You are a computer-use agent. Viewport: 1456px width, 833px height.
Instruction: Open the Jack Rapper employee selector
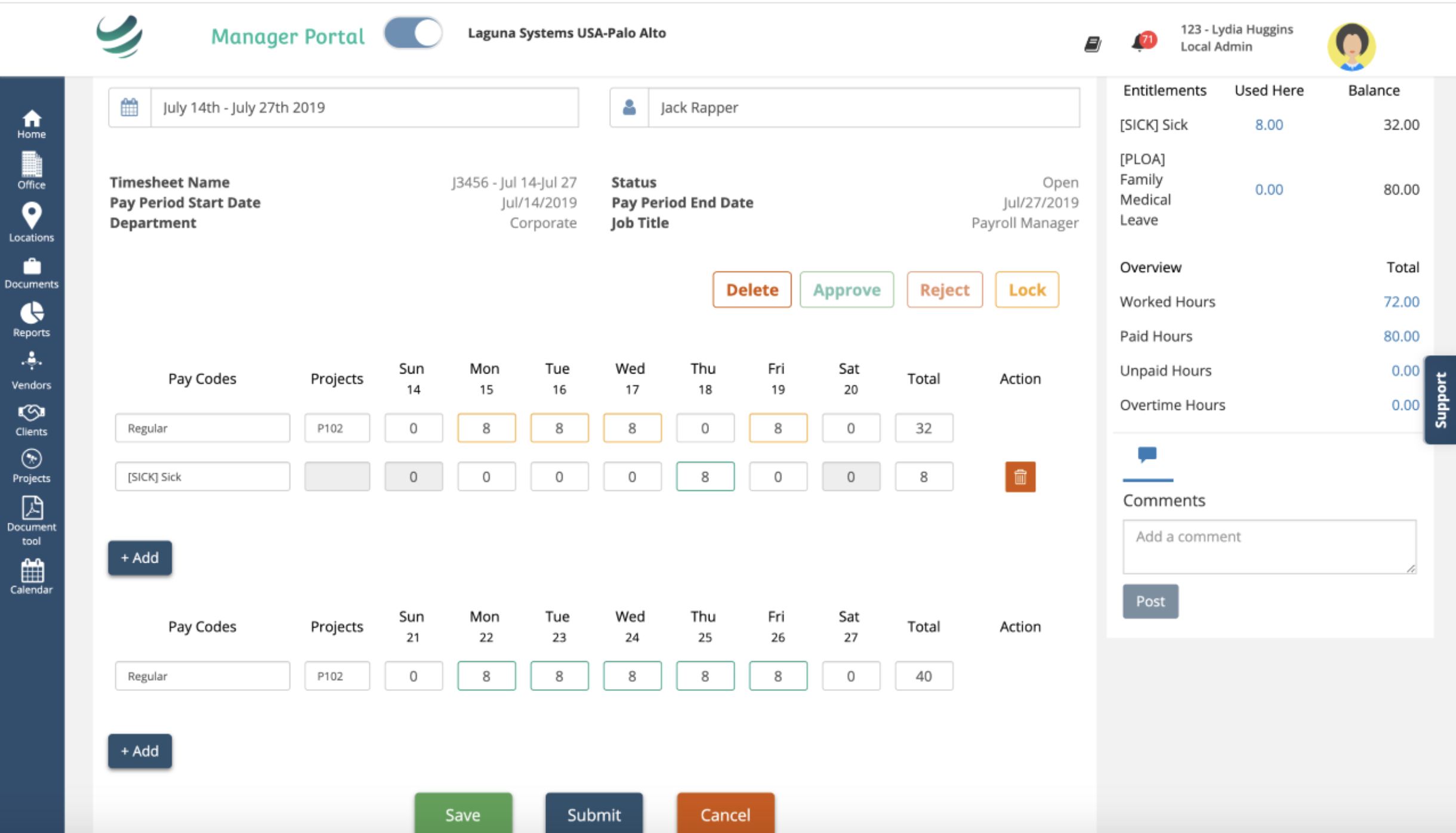pyautogui.click(x=863, y=107)
